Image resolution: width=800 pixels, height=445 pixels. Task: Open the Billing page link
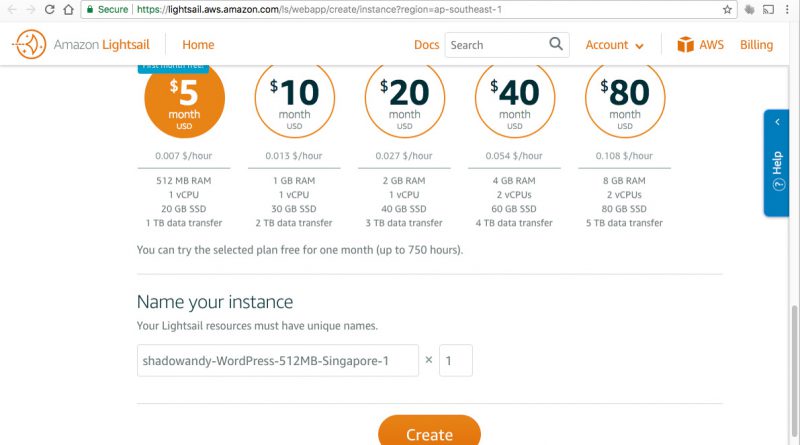tap(756, 45)
